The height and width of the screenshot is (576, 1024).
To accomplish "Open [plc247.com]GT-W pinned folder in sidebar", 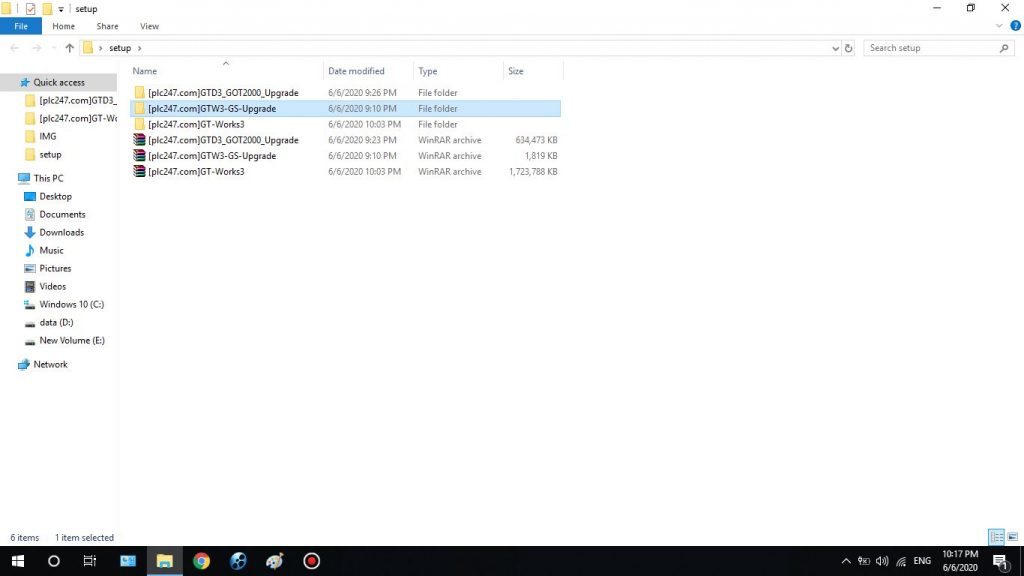I will tap(78, 118).
